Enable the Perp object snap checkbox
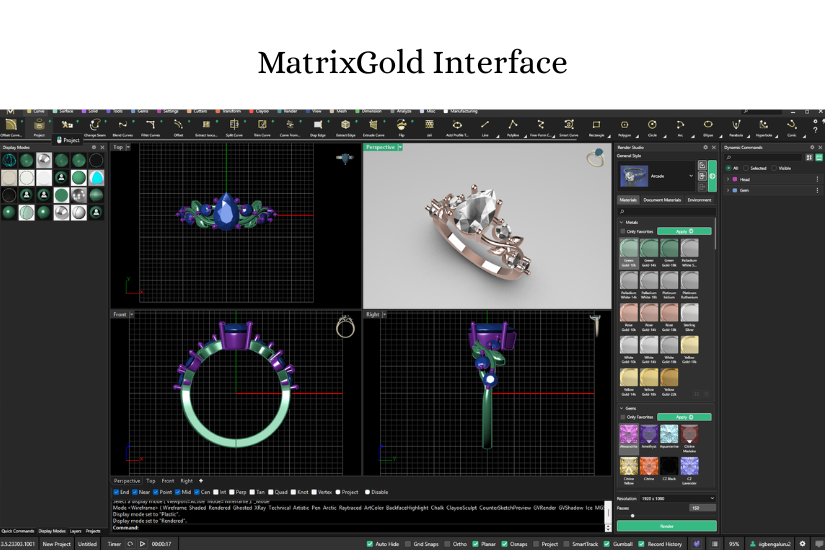Image resolution: width=825 pixels, height=550 pixels. (232, 492)
